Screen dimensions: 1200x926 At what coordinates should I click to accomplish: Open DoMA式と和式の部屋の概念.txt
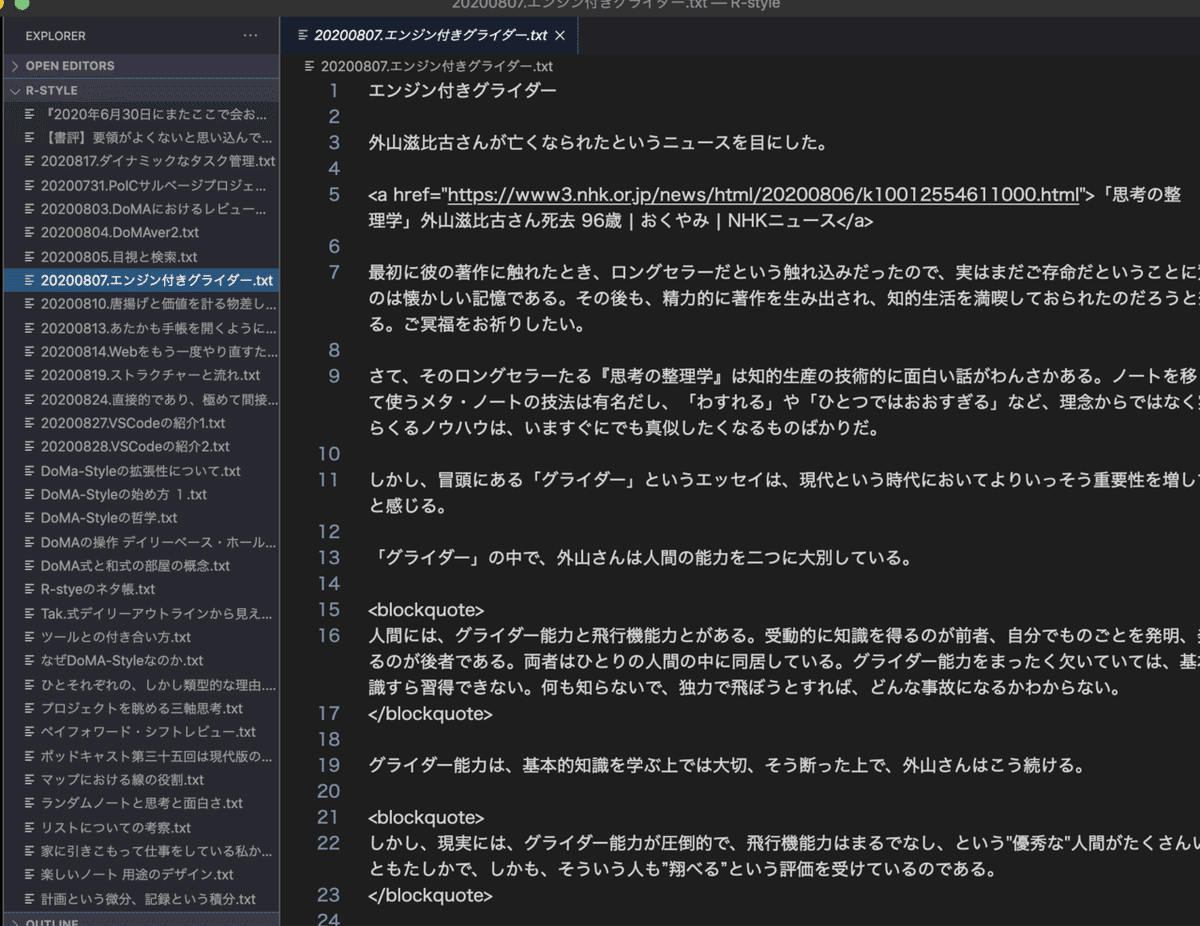(x=141, y=566)
